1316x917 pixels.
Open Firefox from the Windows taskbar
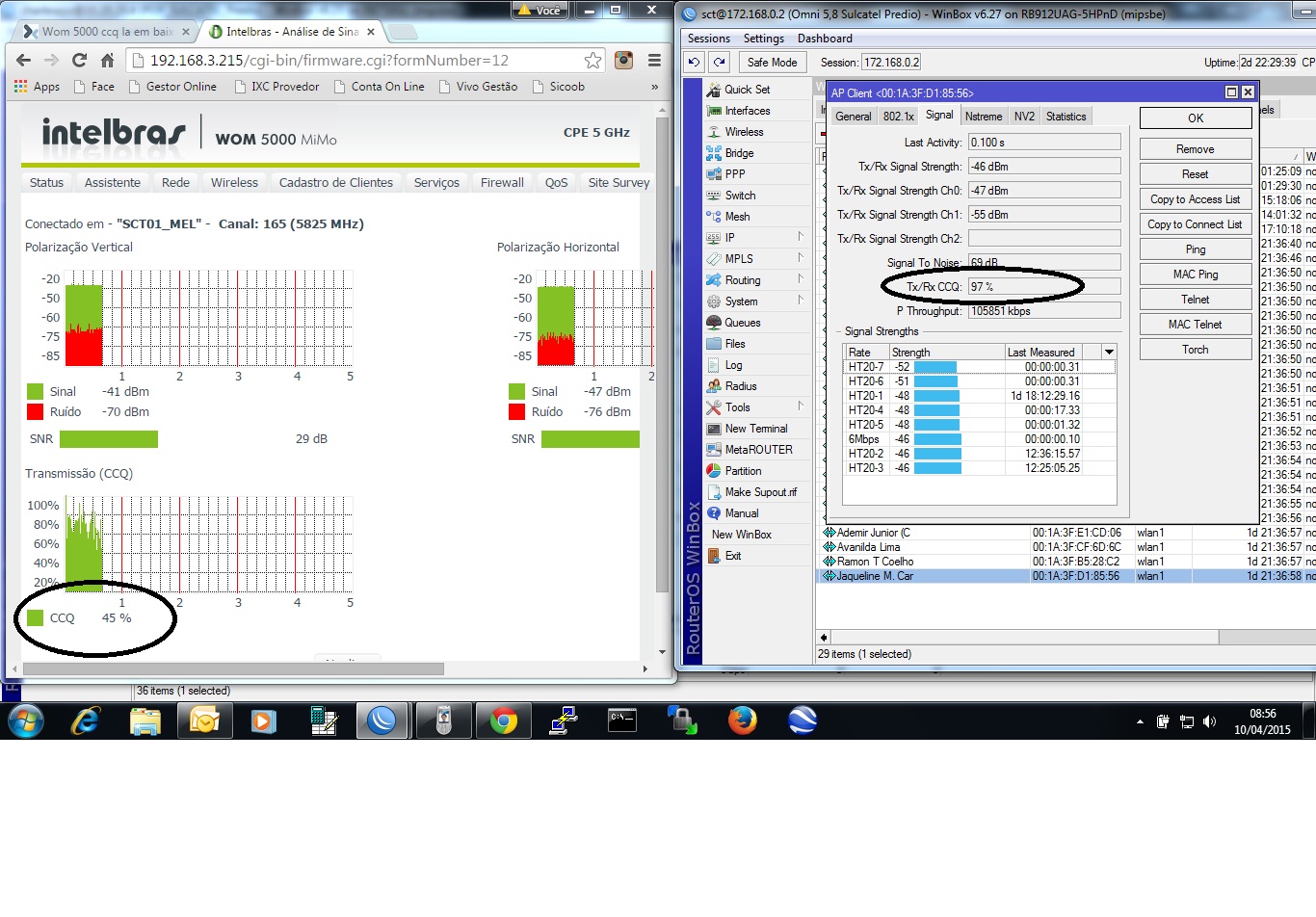742,720
